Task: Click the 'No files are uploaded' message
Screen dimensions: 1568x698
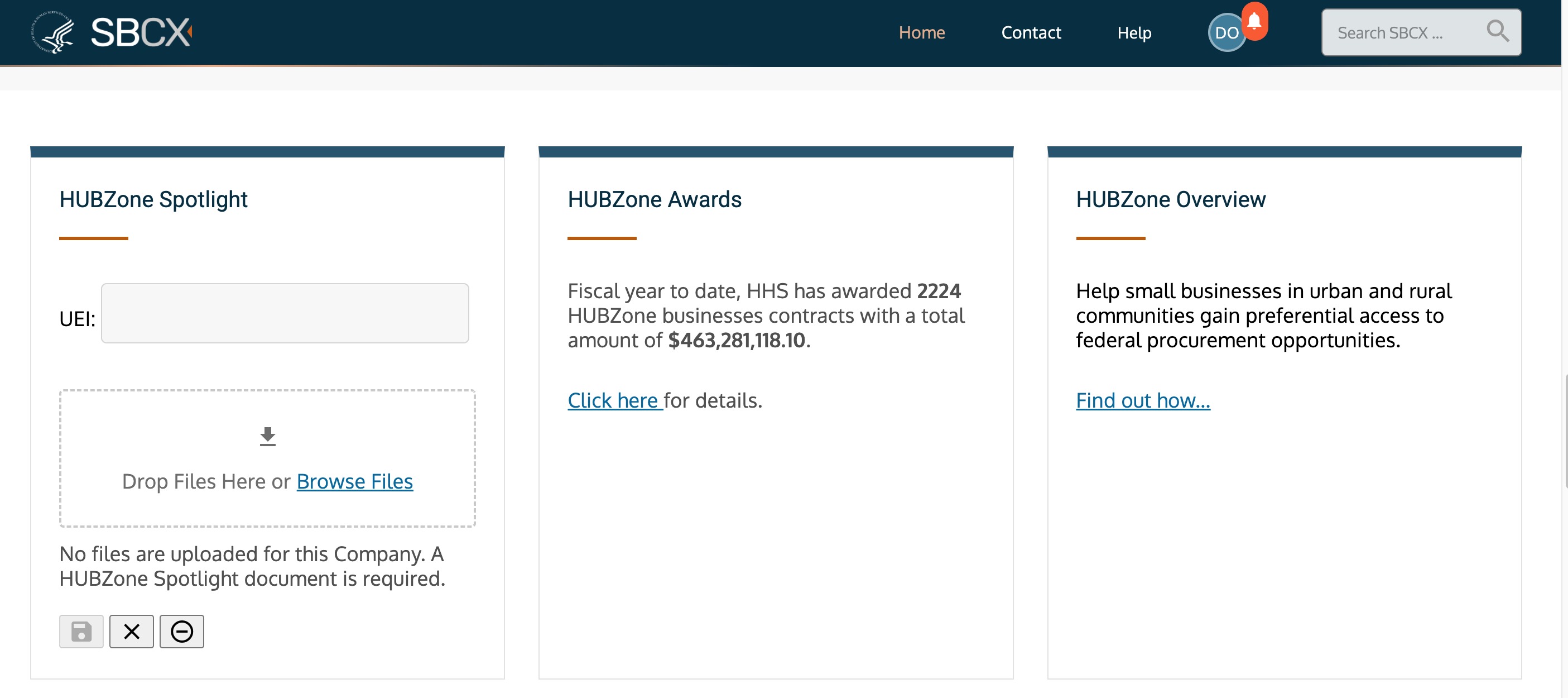Action: (252, 566)
